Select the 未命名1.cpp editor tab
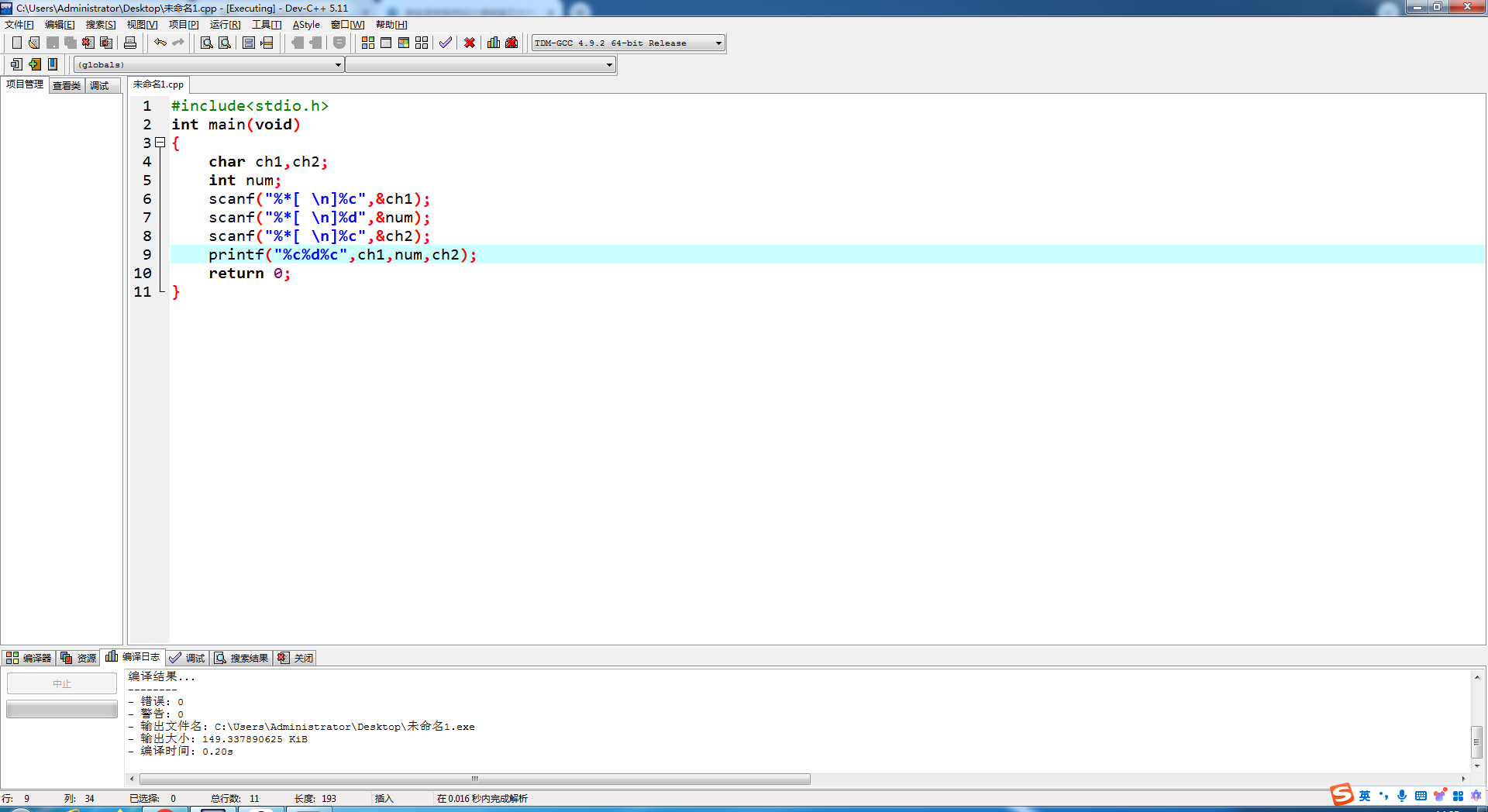Image resolution: width=1488 pixels, height=812 pixels. [x=159, y=84]
